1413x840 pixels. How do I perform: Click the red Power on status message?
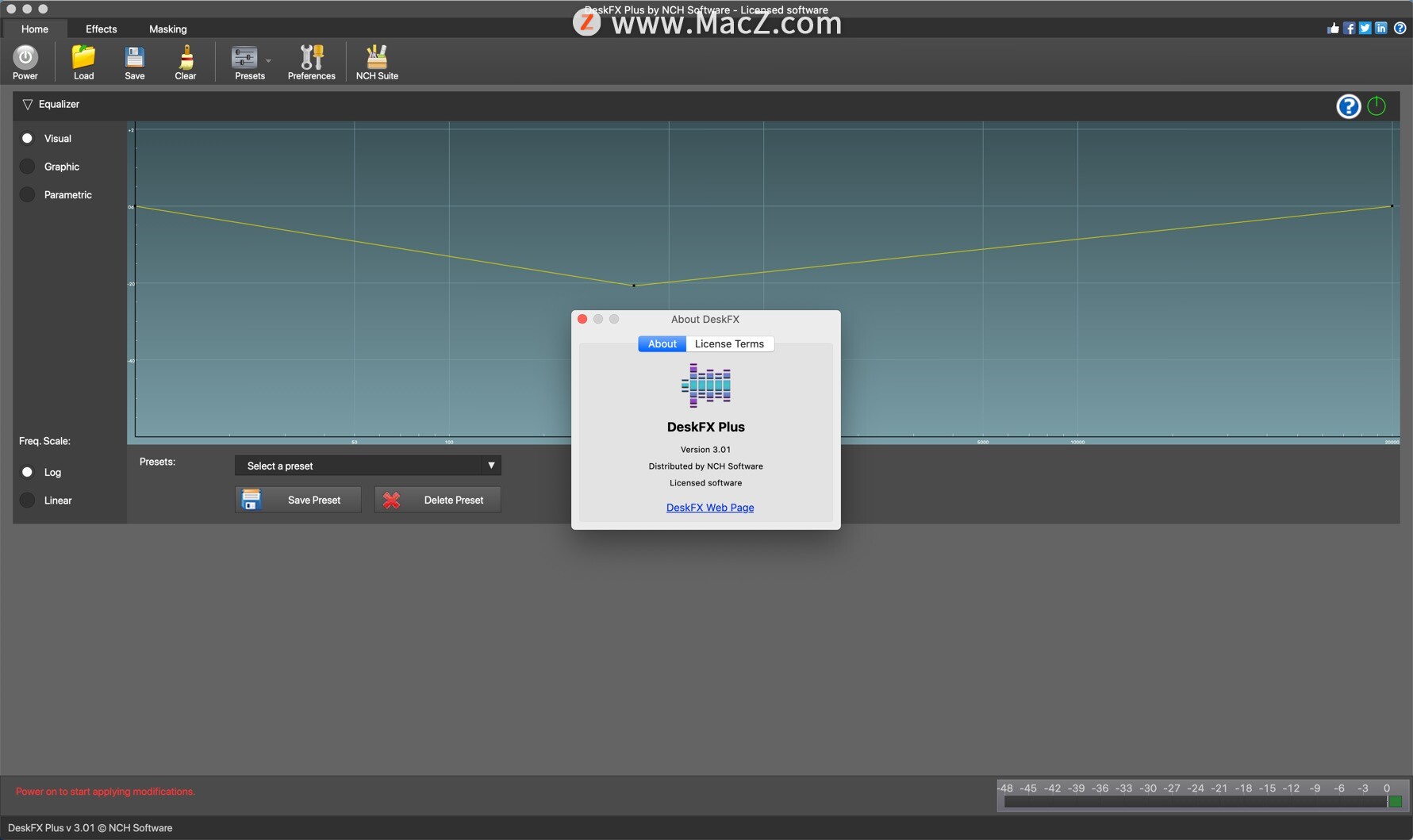pyautogui.click(x=106, y=792)
